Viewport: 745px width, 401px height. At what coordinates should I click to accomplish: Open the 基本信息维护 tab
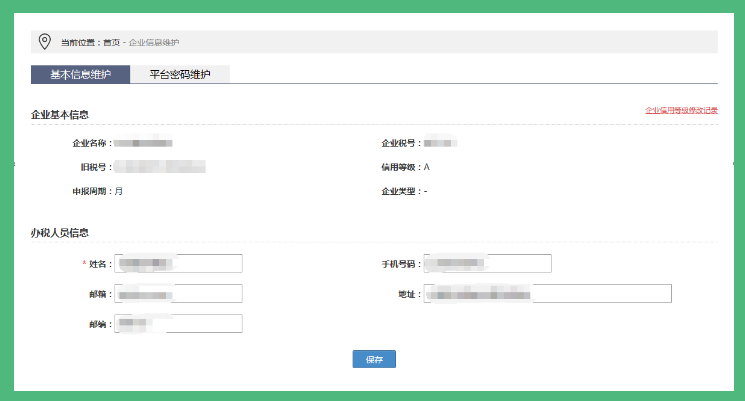80,75
